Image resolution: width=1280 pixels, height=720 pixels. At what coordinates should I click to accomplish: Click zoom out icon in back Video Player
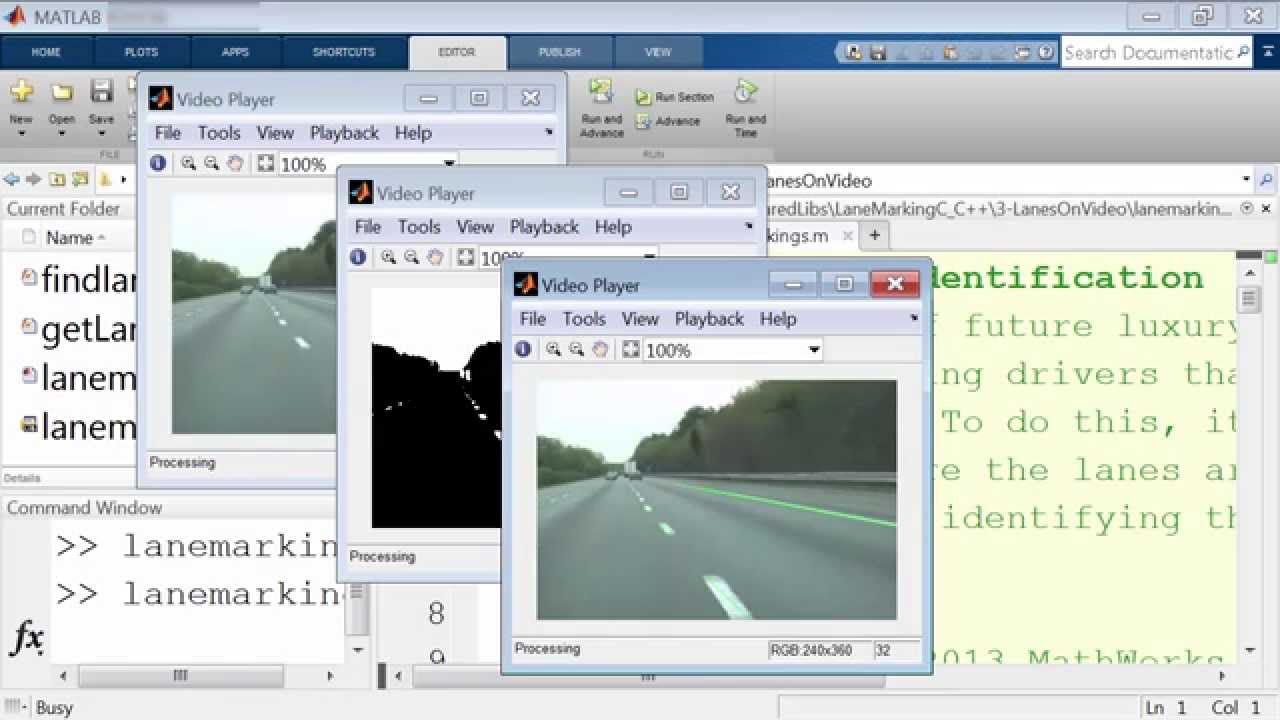pos(211,163)
